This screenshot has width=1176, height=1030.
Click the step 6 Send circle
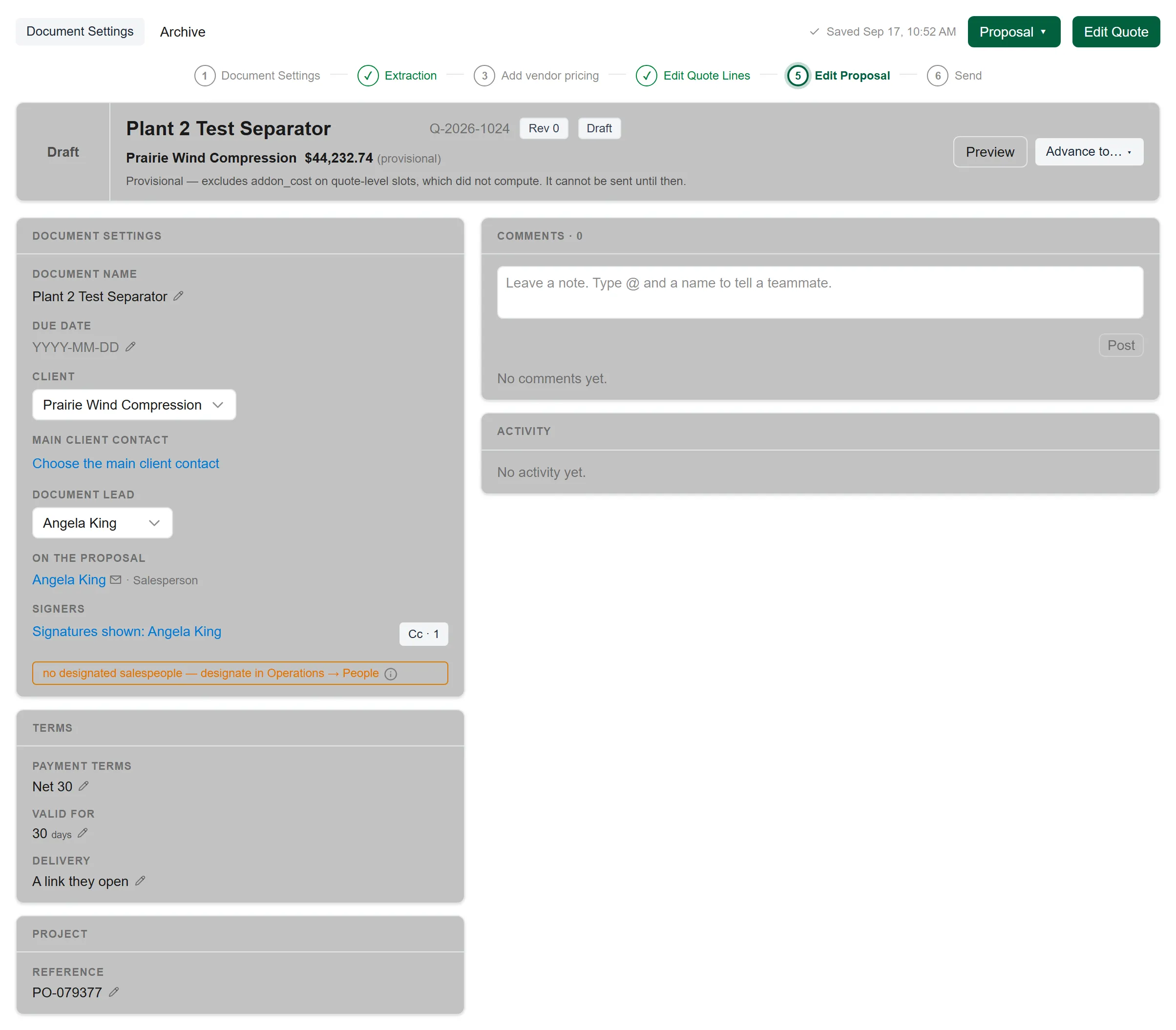point(937,75)
